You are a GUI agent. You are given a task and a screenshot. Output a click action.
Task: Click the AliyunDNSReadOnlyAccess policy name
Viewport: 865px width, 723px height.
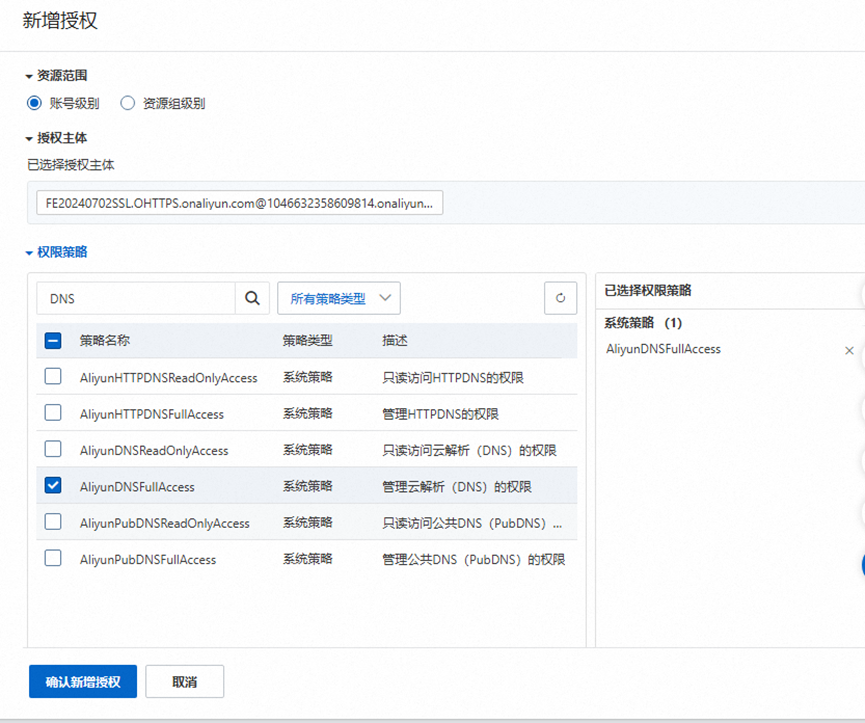[x=154, y=451]
